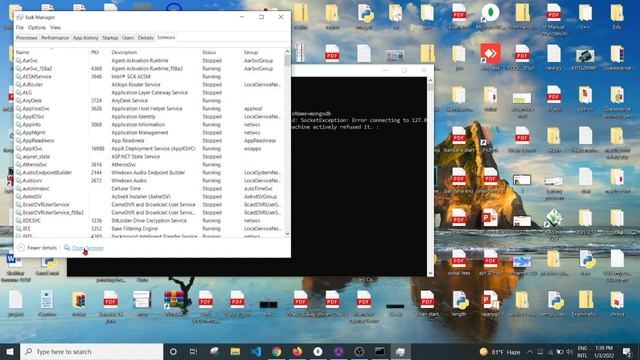
Task: Open Firefox from the taskbar
Action: [297, 351]
